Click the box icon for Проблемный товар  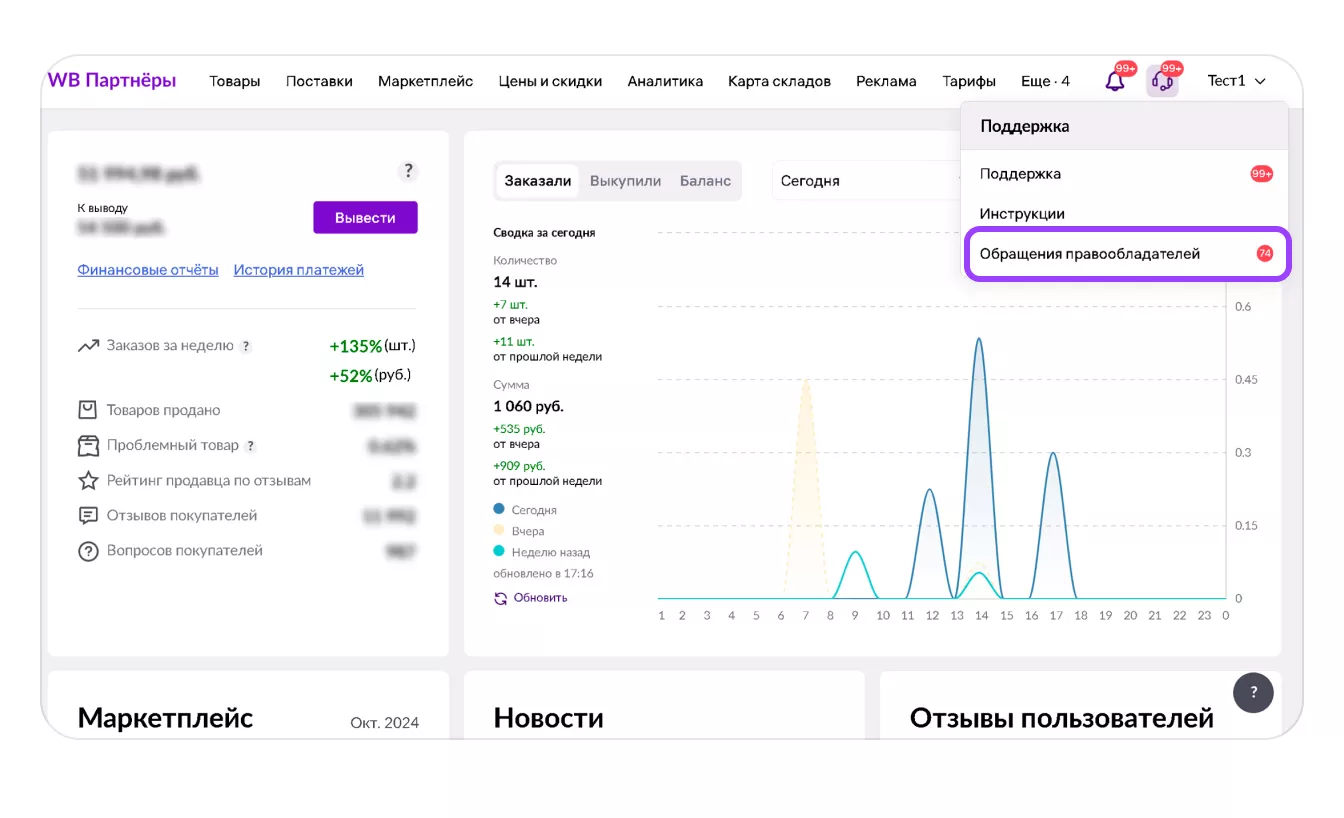(x=88, y=445)
